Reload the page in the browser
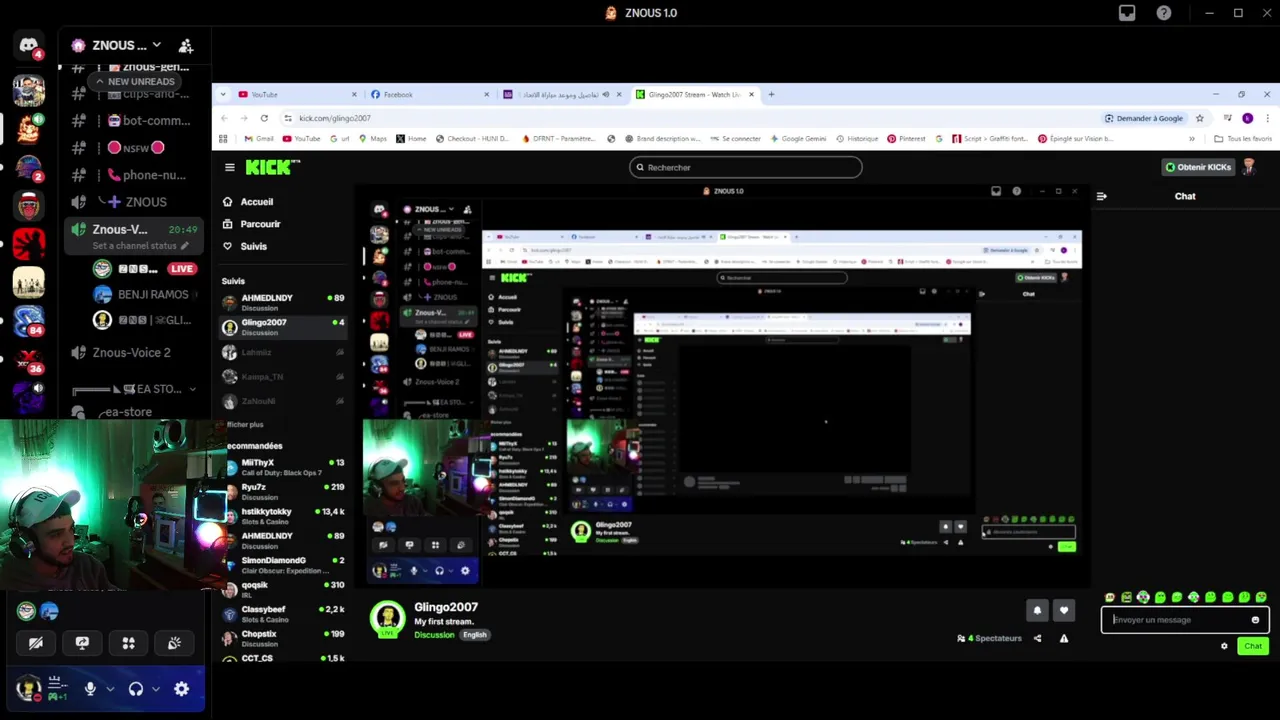 coord(264,118)
